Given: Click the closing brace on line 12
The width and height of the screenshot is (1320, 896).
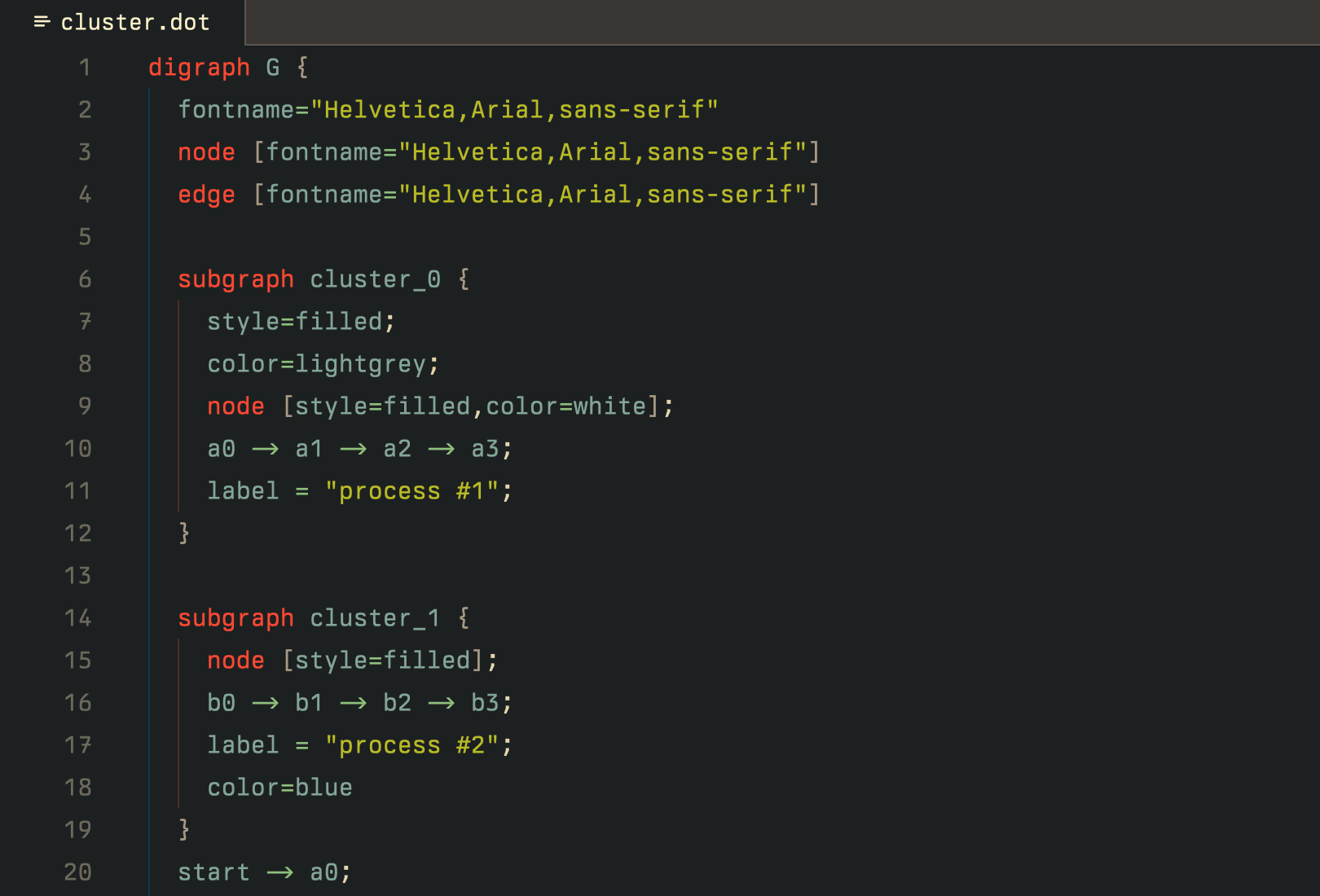Looking at the screenshot, I should (x=184, y=534).
